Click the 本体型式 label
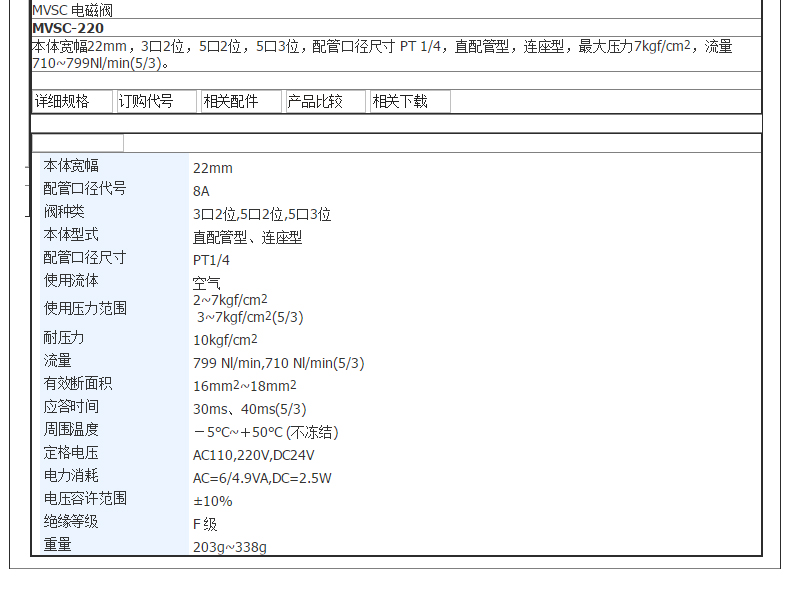 click(71, 234)
